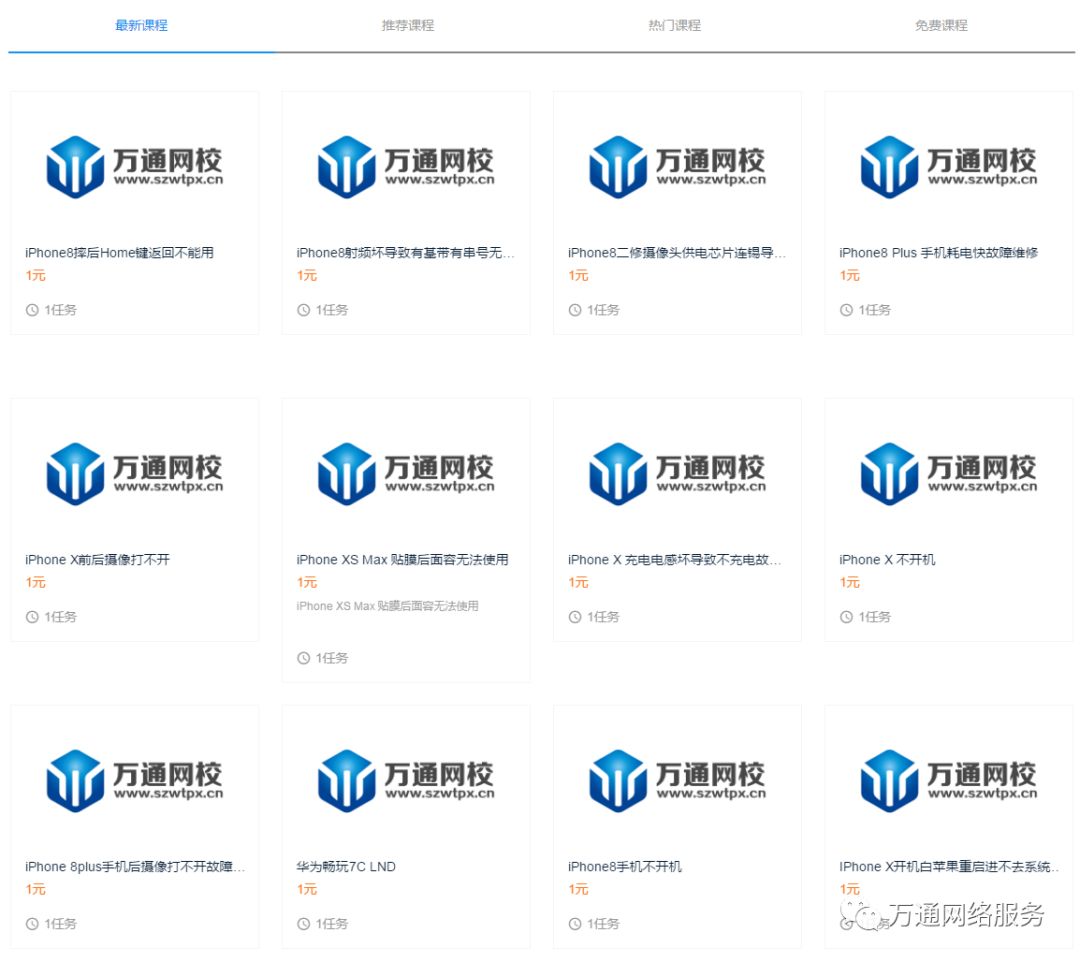This screenshot has height=962, width=1080.
Task: Click 1元 price of iPhone XS Max 贴膜 course
Action: coord(307,583)
